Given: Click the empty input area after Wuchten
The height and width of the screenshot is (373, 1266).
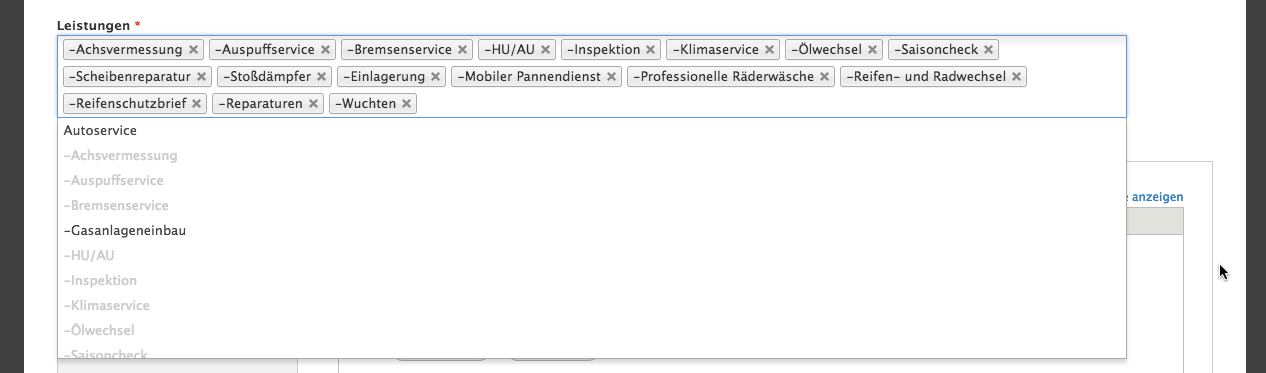Looking at the screenshot, I should 770,103.
